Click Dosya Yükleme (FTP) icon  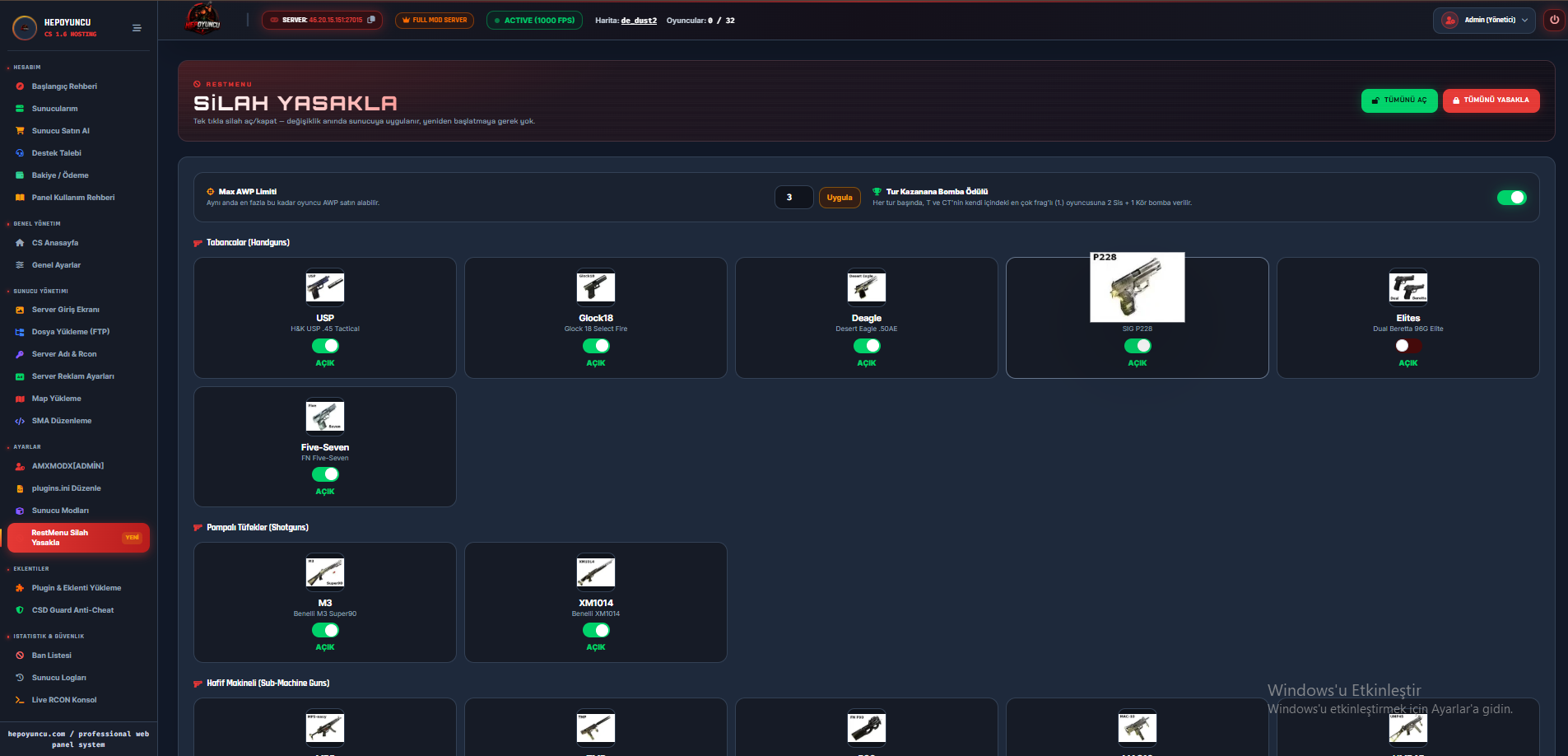[x=20, y=332]
